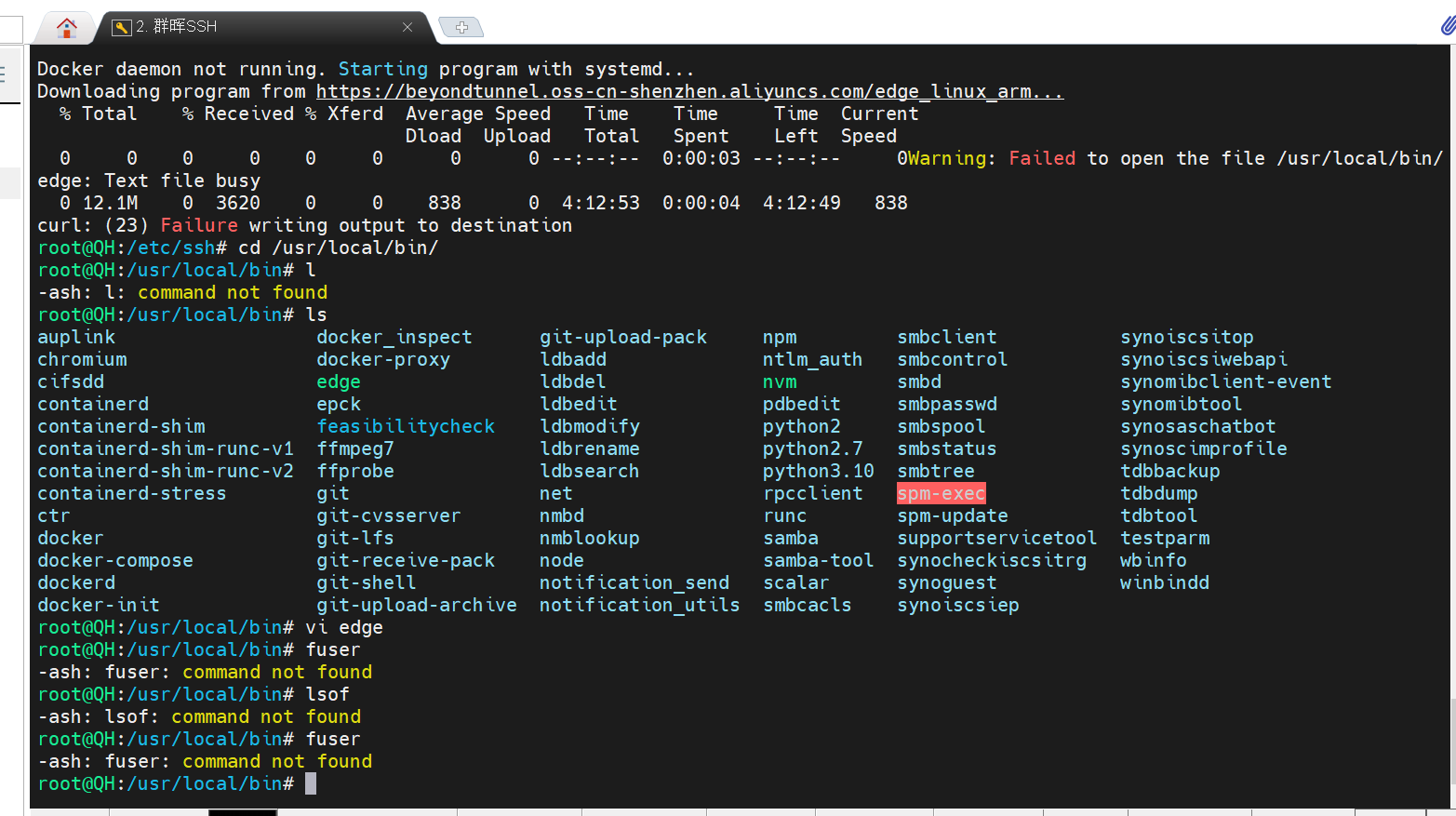1456x816 pixels.
Task: Click the key icon on the SSH tab
Action: pos(121,27)
